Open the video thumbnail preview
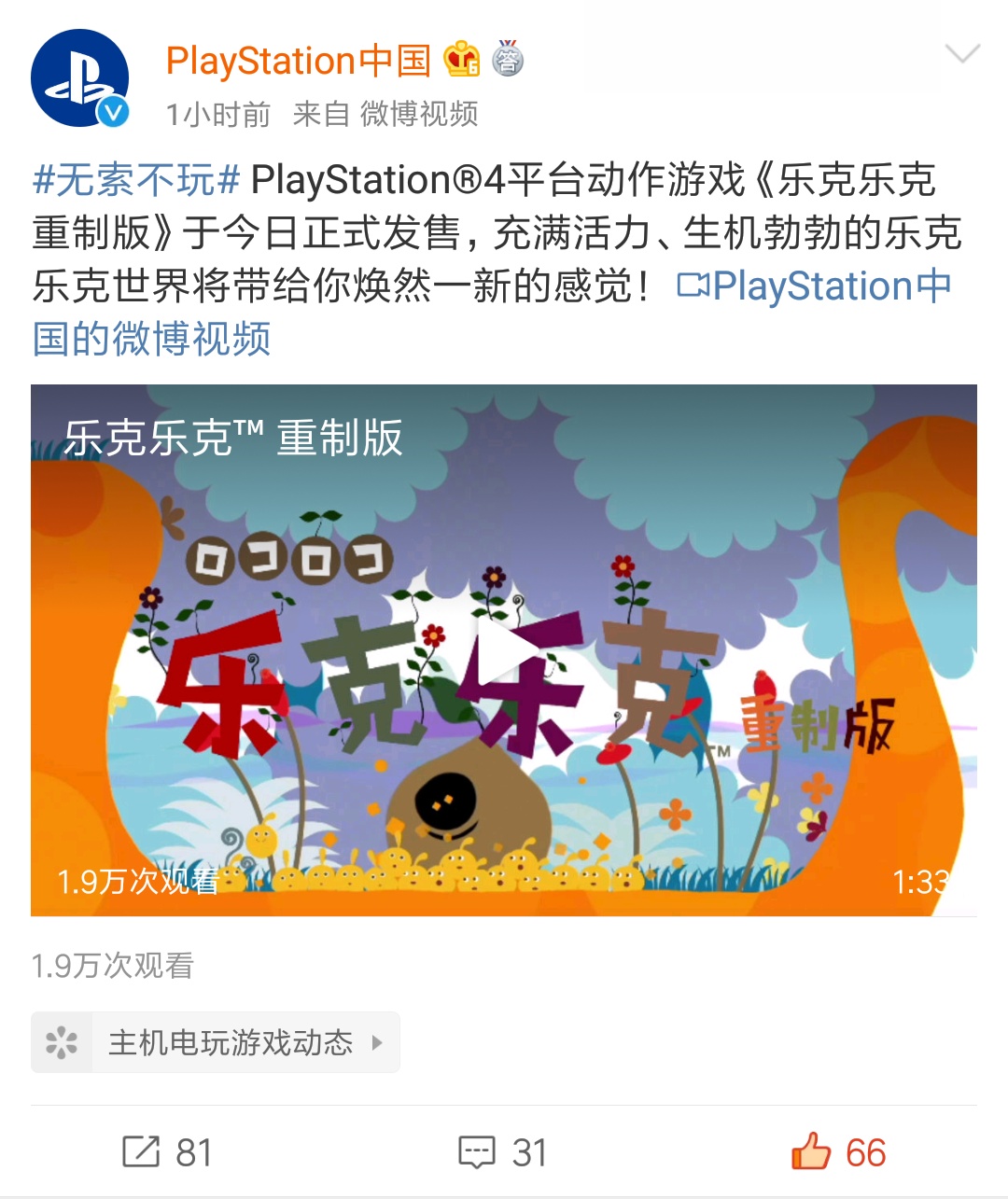1008x1199 pixels. [x=504, y=650]
